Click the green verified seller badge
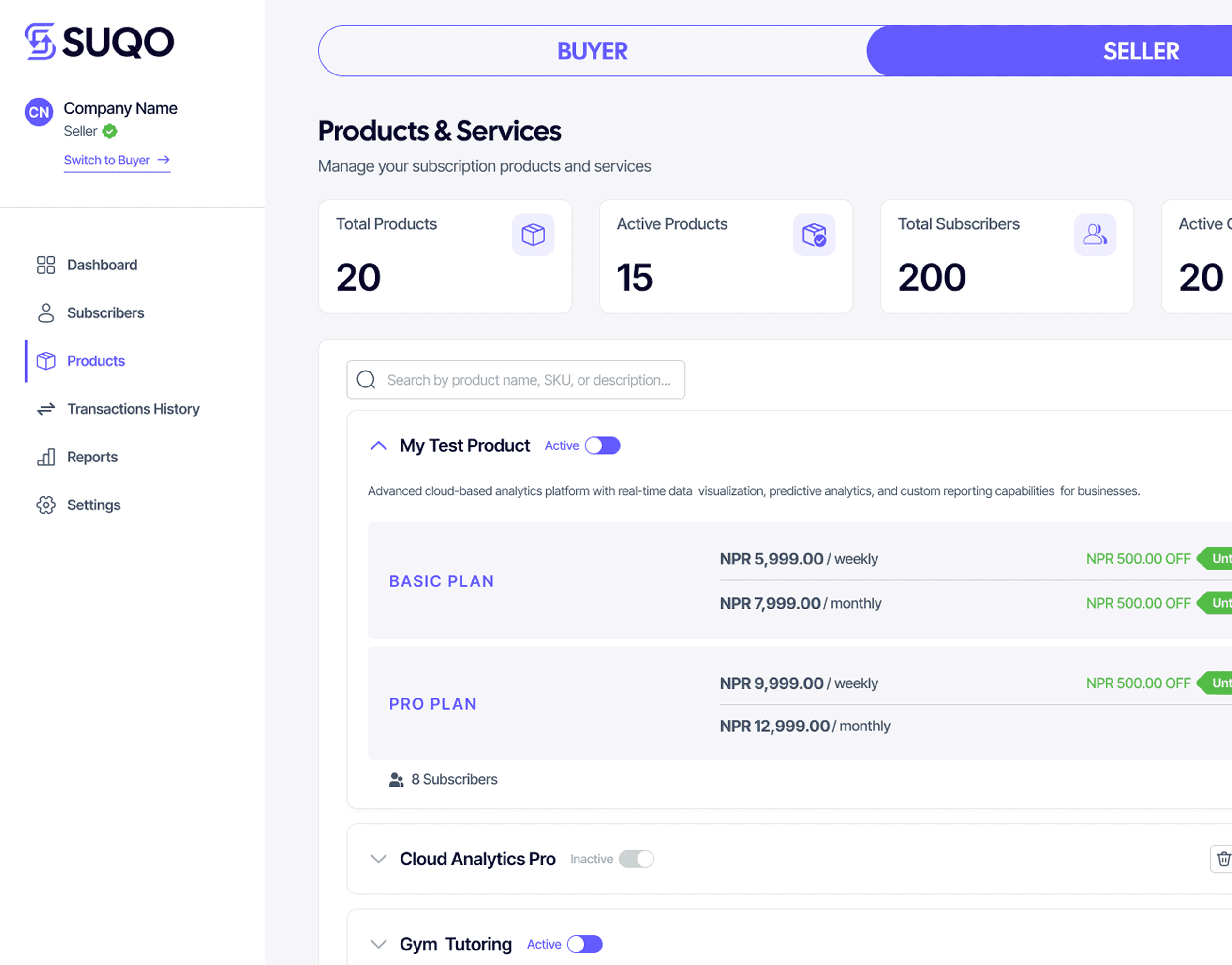This screenshot has width=1232, height=965. point(110,131)
